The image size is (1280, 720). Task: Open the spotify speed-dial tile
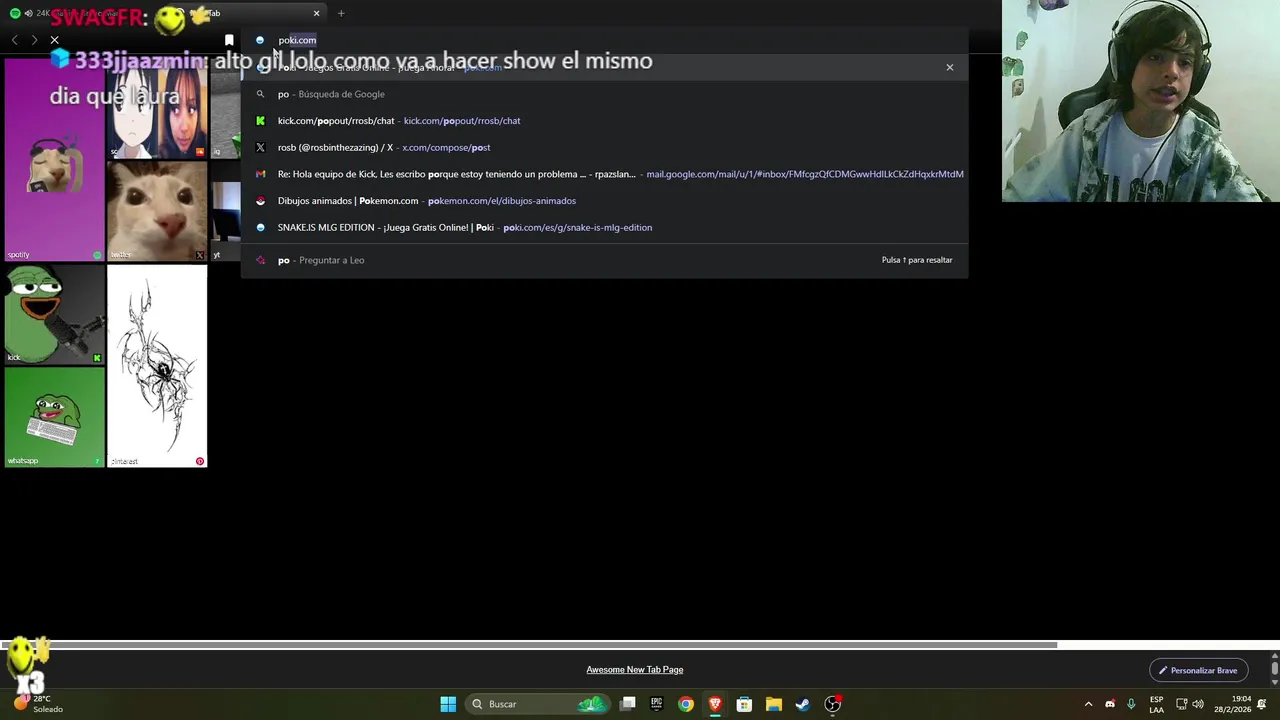click(x=54, y=160)
